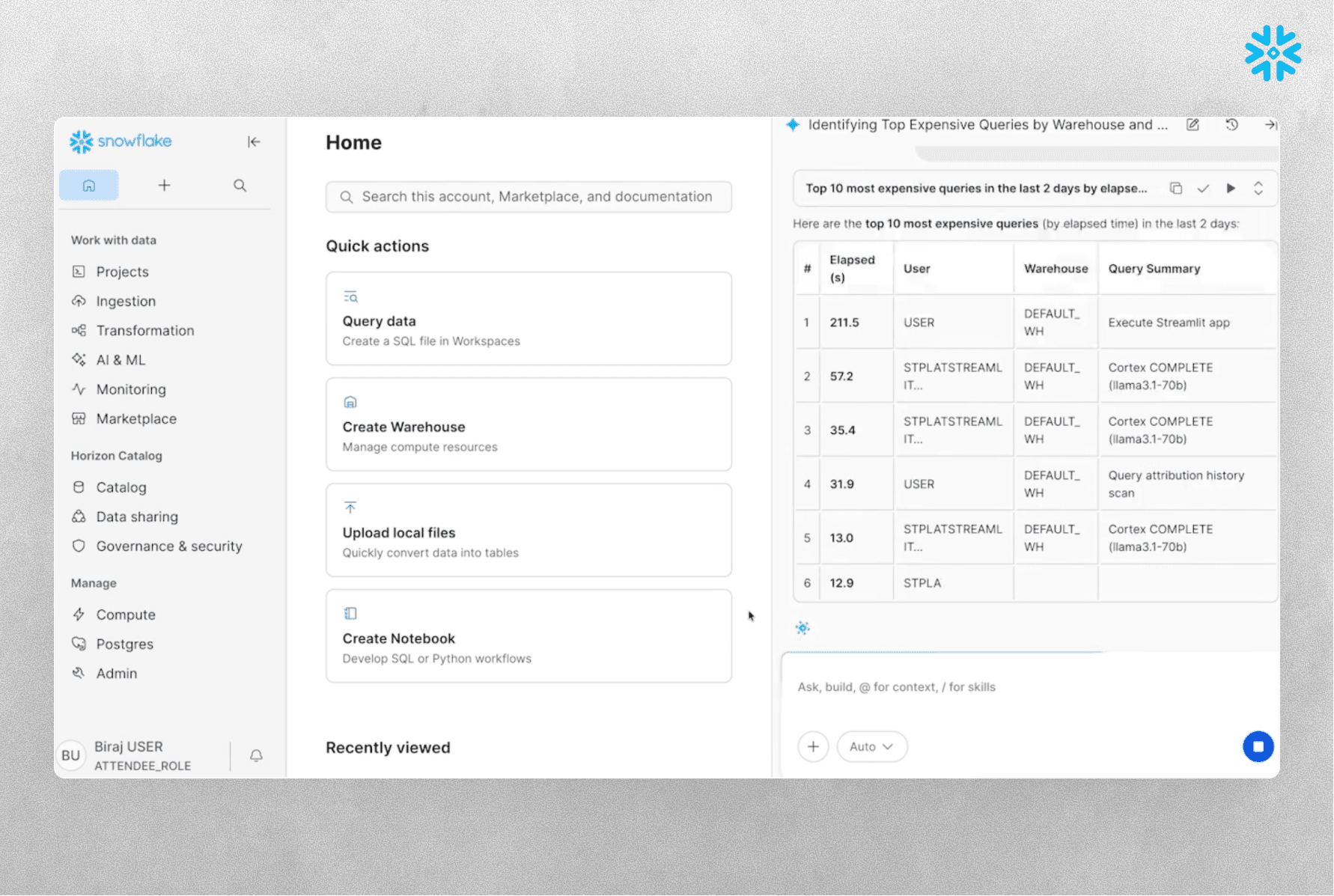This screenshot has width=1334, height=896.
Task: Open the Home tab icon in sidebar
Action: [x=89, y=185]
